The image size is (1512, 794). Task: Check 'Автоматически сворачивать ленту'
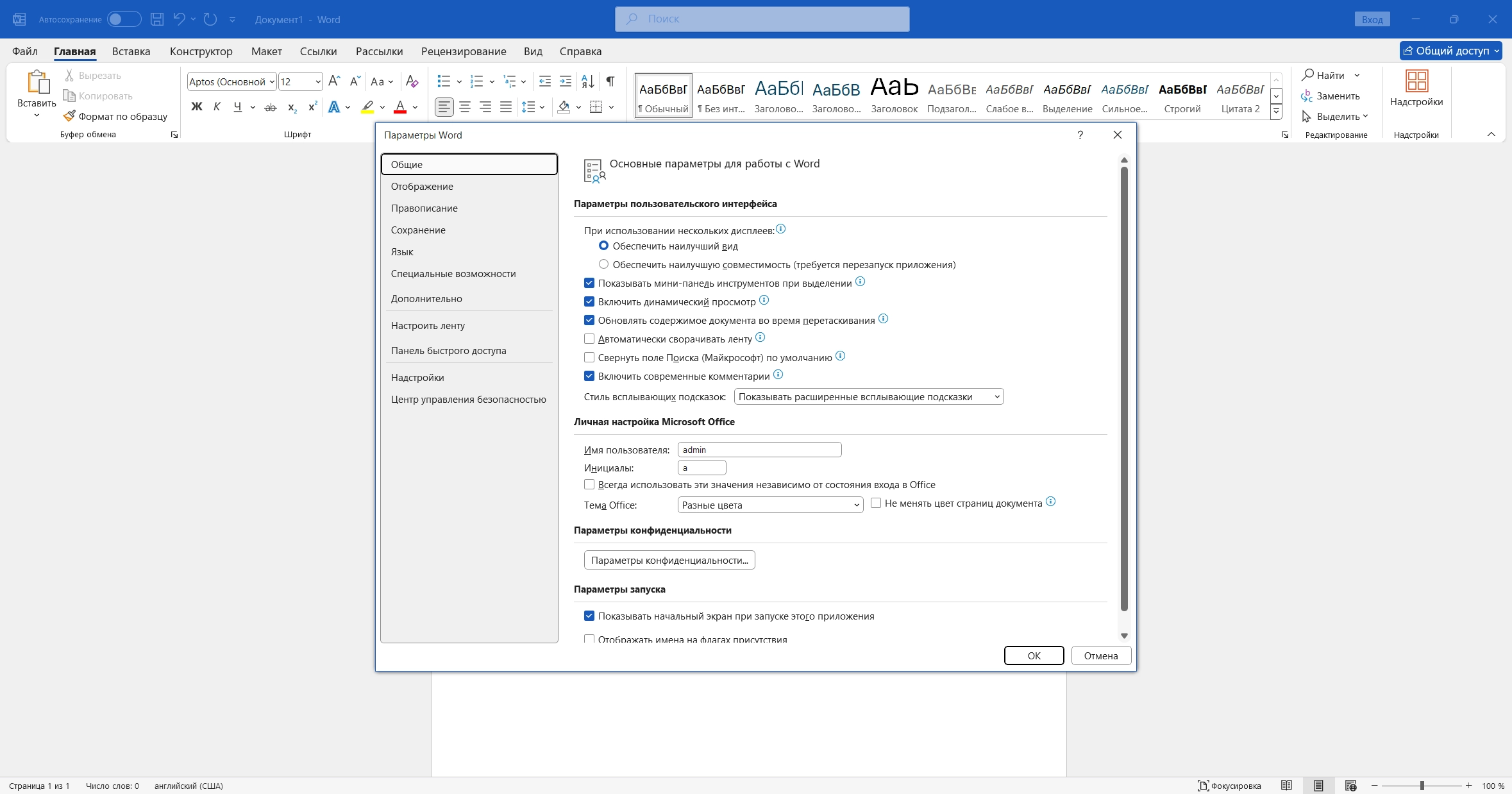(x=589, y=339)
